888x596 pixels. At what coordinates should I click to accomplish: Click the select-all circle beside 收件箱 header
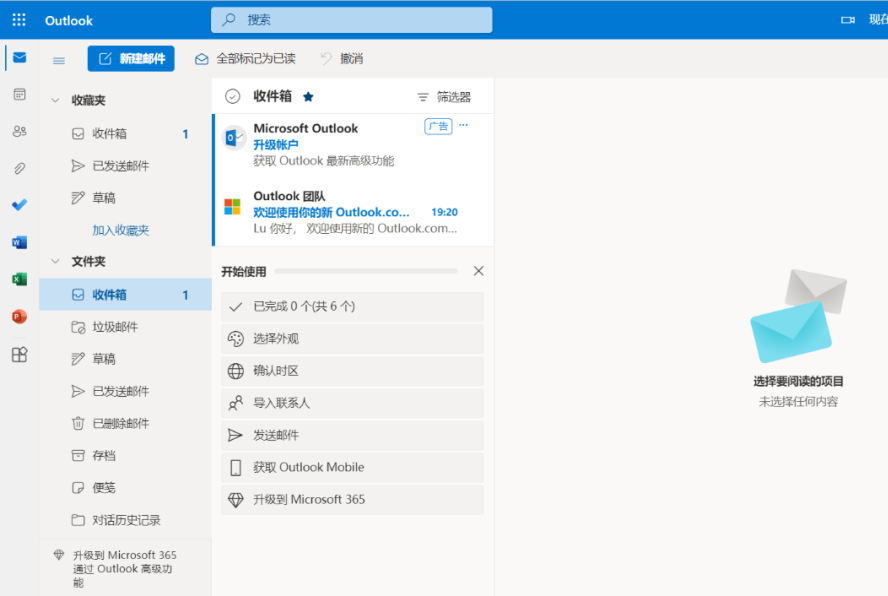pyautogui.click(x=233, y=96)
